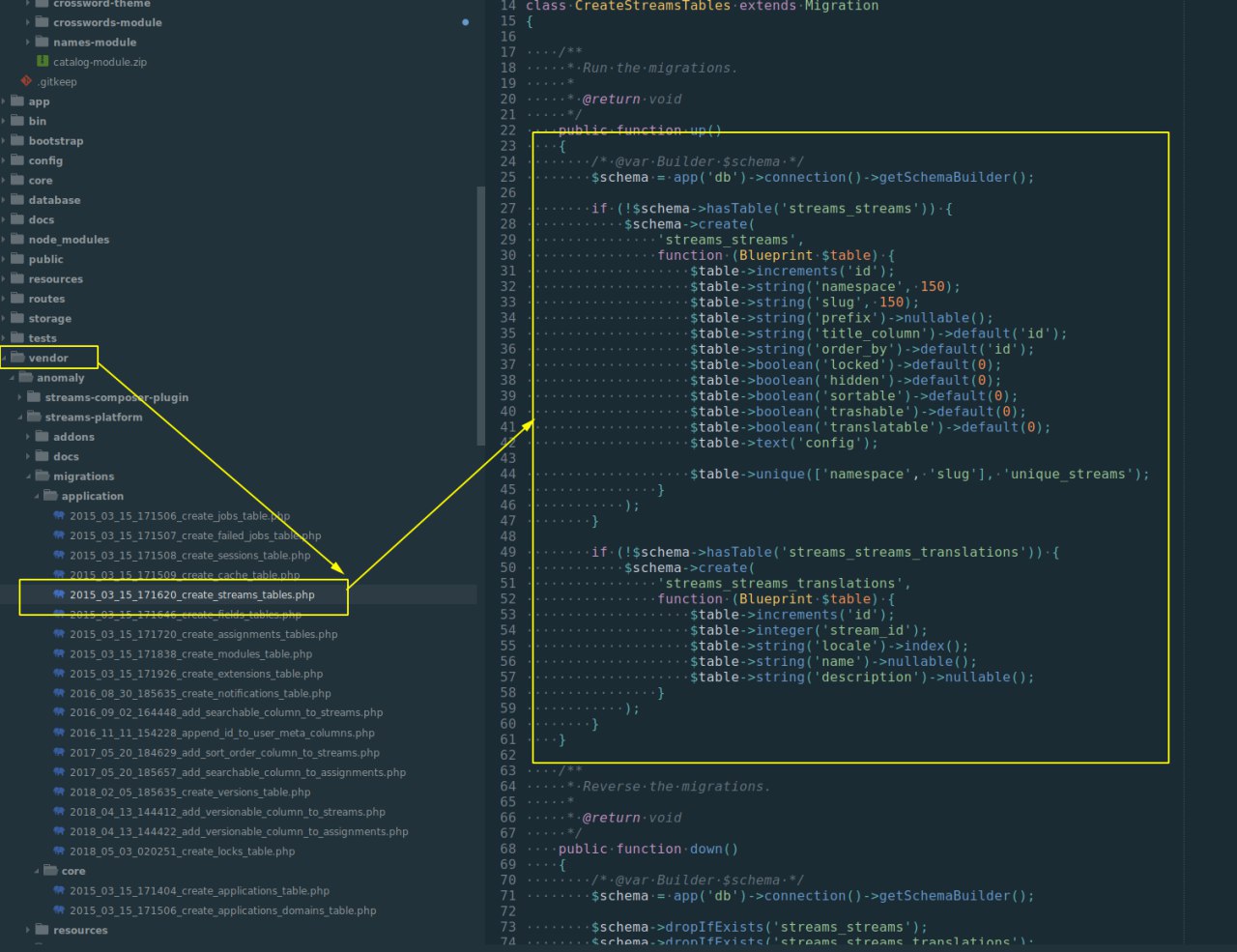Expand the streams-composer-plugin folder arrow
Viewport: 1237px width, 952px height.
click(x=19, y=397)
